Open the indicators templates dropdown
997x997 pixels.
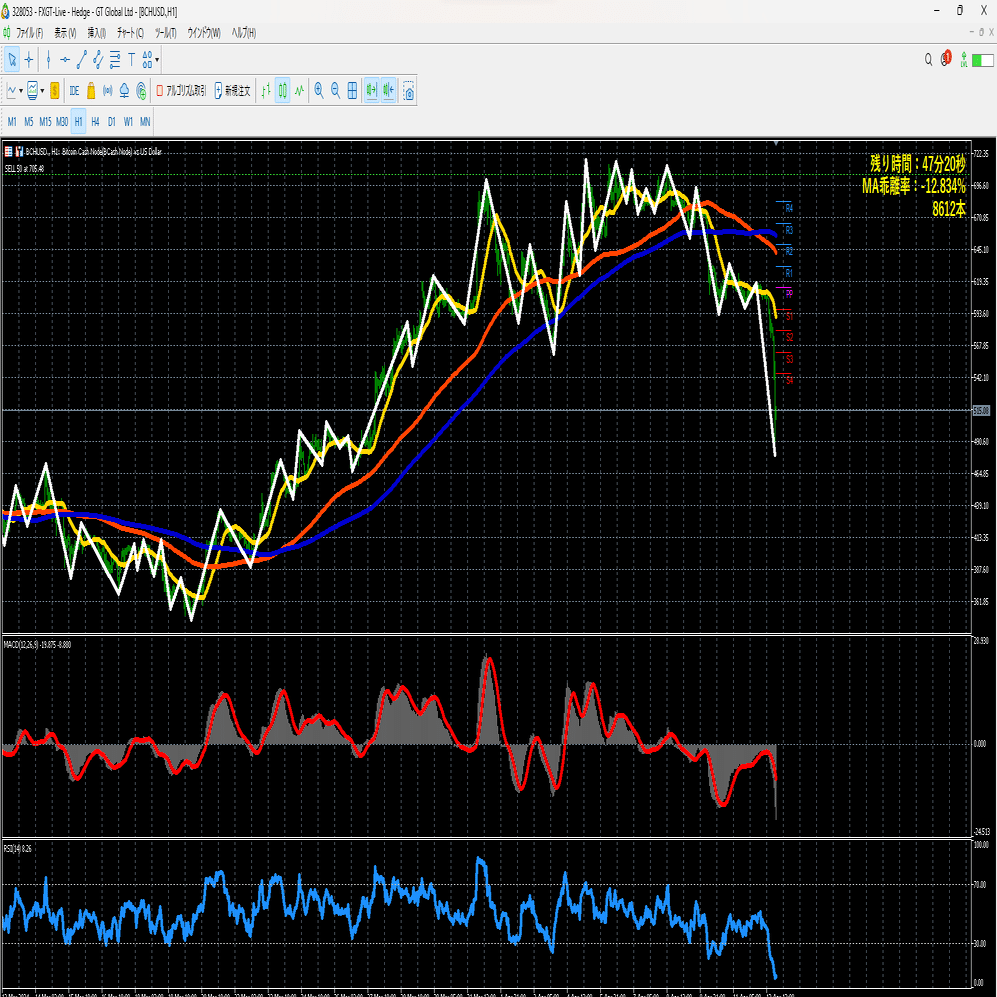(x=42, y=91)
